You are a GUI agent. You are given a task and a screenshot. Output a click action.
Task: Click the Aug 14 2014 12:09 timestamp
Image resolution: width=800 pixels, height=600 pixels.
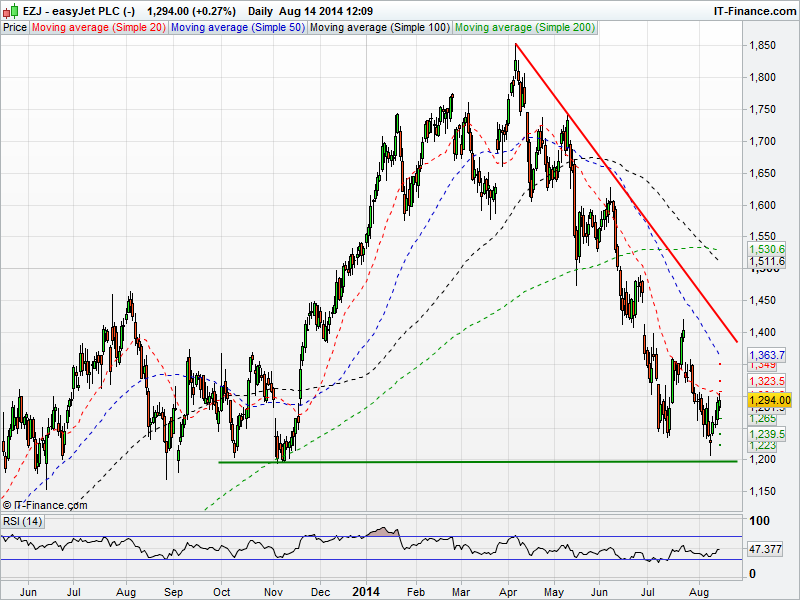(326, 11)
